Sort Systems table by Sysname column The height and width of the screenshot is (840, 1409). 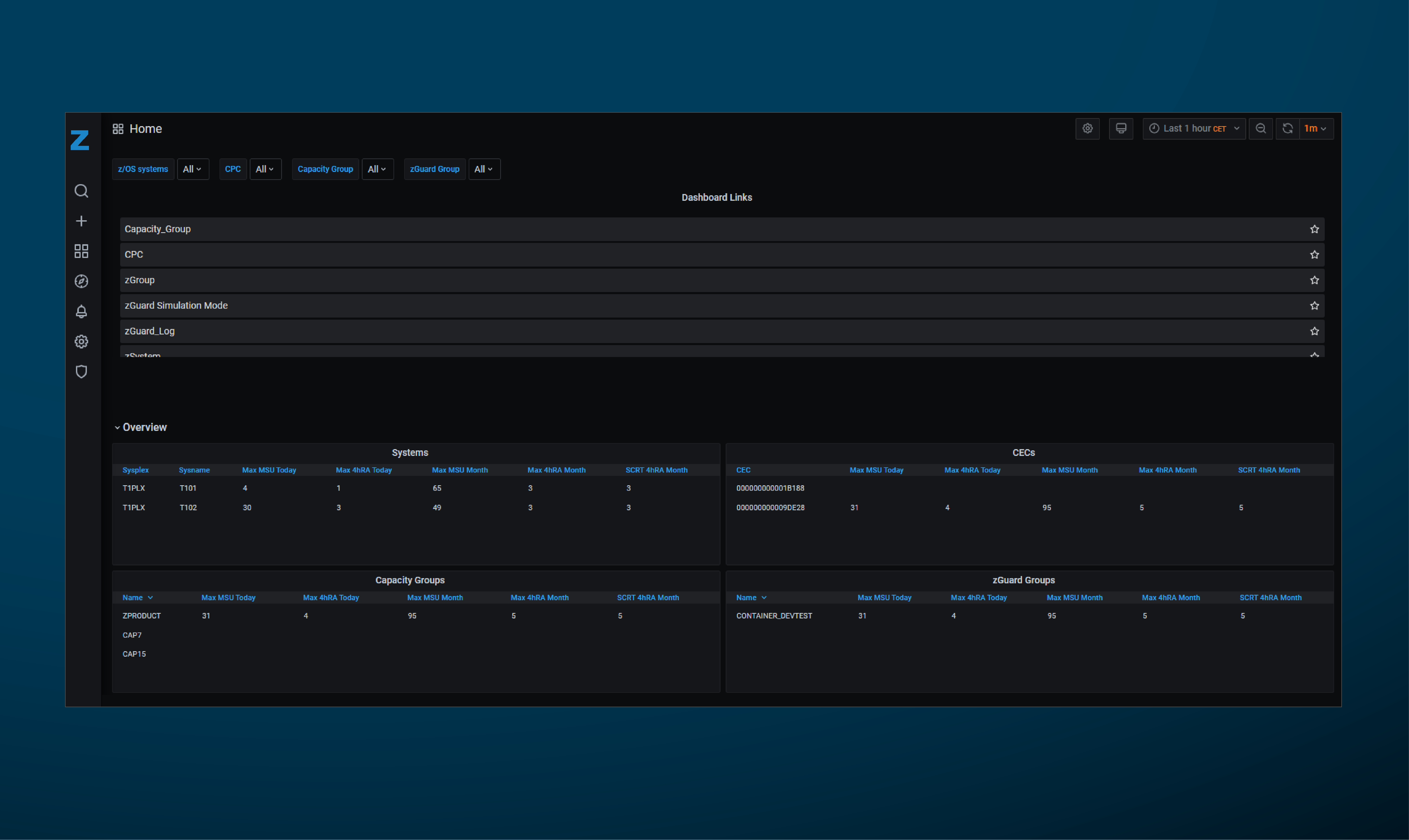[194, 470]
